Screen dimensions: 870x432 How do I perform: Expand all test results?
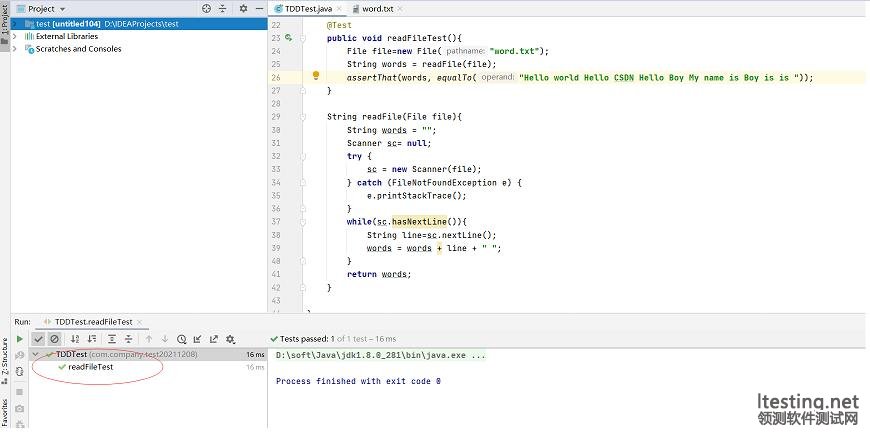point(112,339)
